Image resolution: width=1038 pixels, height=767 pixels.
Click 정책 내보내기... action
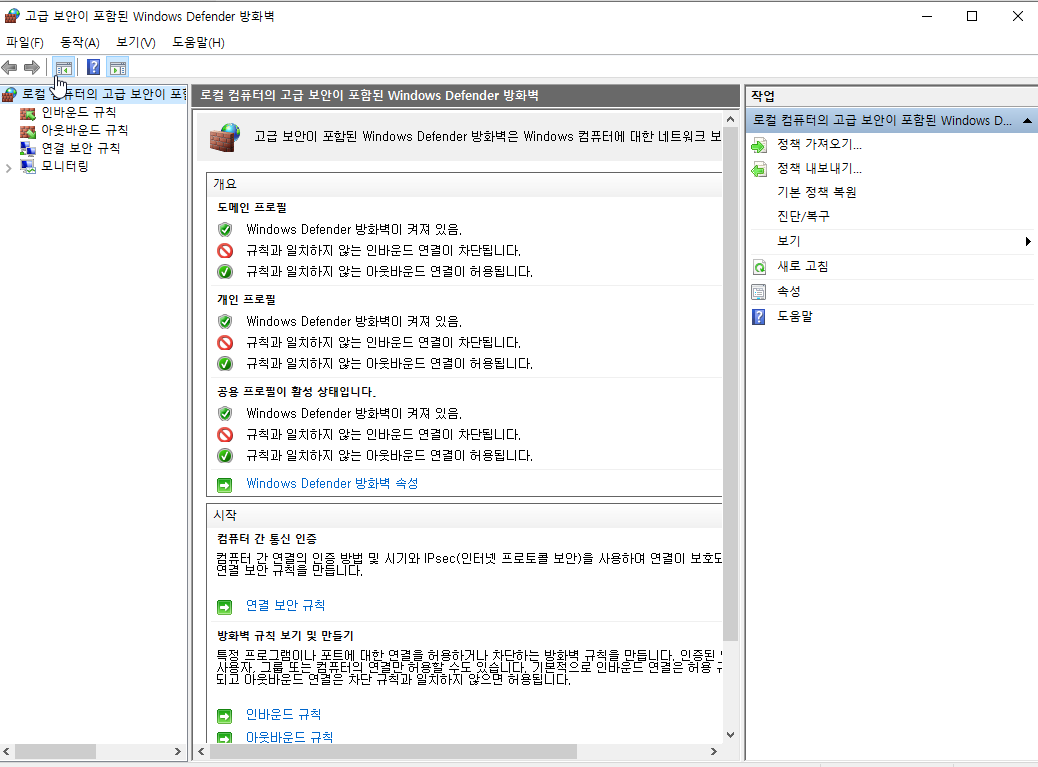[x=819, y=168]
